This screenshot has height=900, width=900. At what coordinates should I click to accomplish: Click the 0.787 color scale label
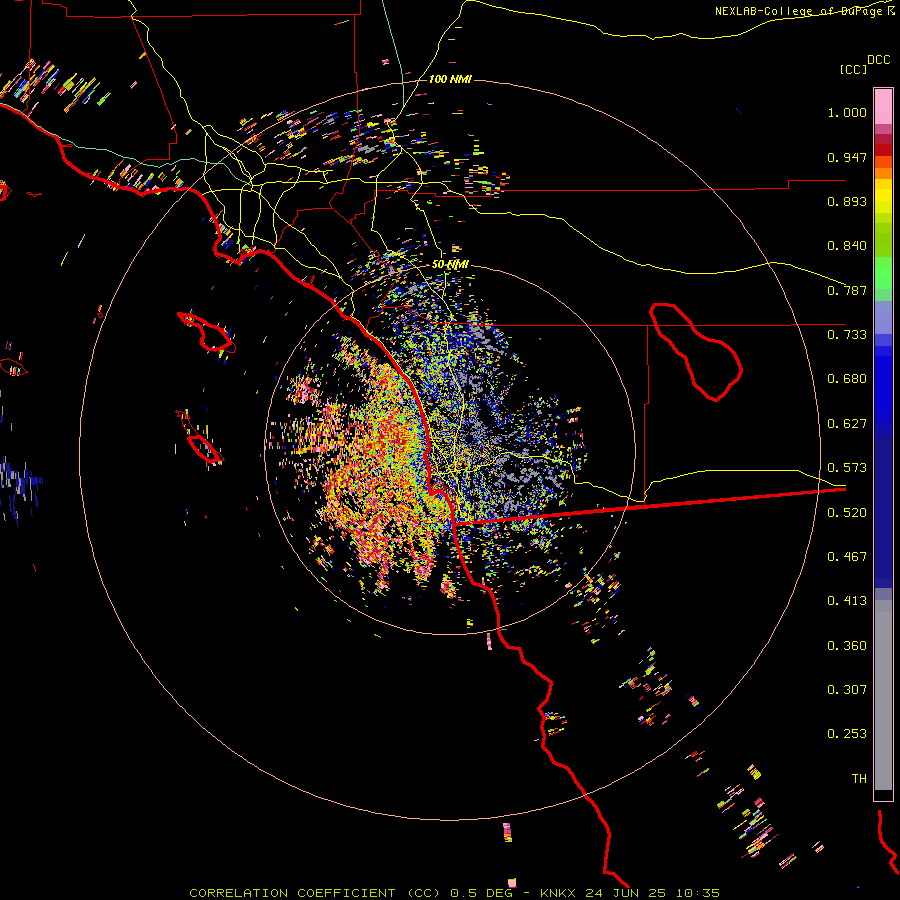[847, 290]
